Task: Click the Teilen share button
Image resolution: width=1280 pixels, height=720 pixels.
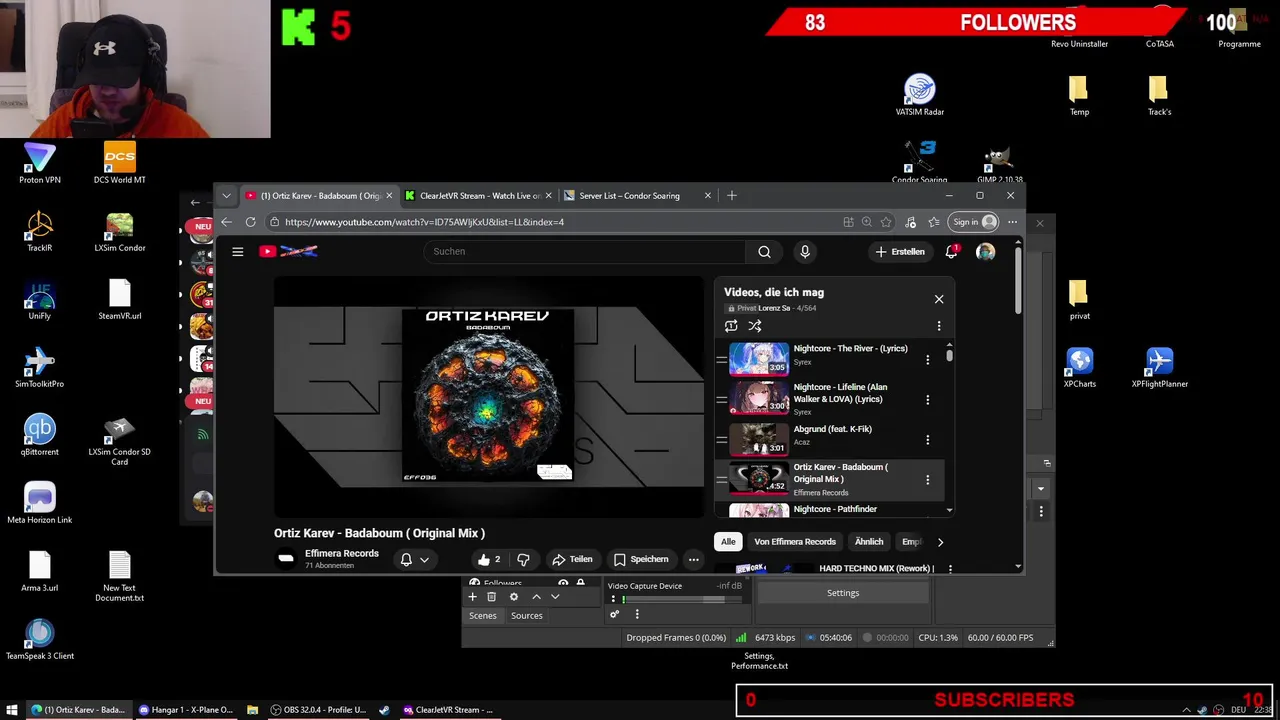Action: point(573,559)
